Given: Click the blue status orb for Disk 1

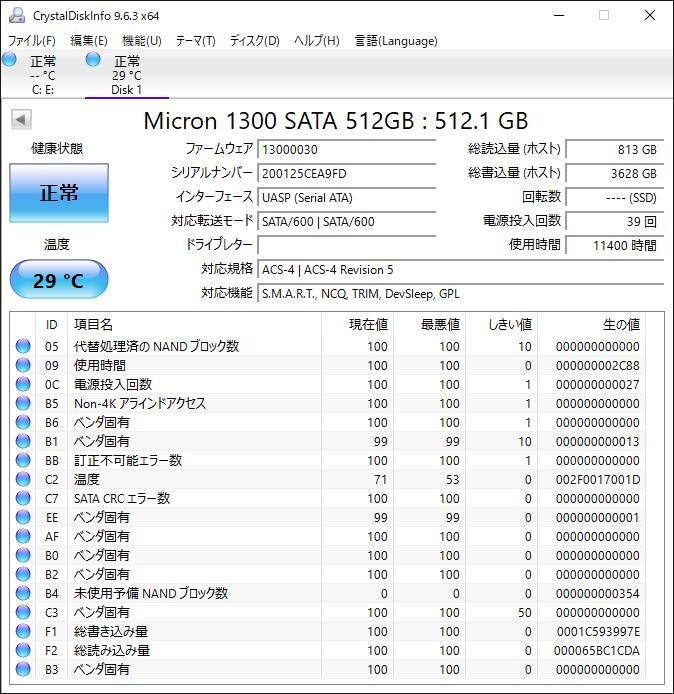Looking at the screenshot, I should (x=93, y=59).
